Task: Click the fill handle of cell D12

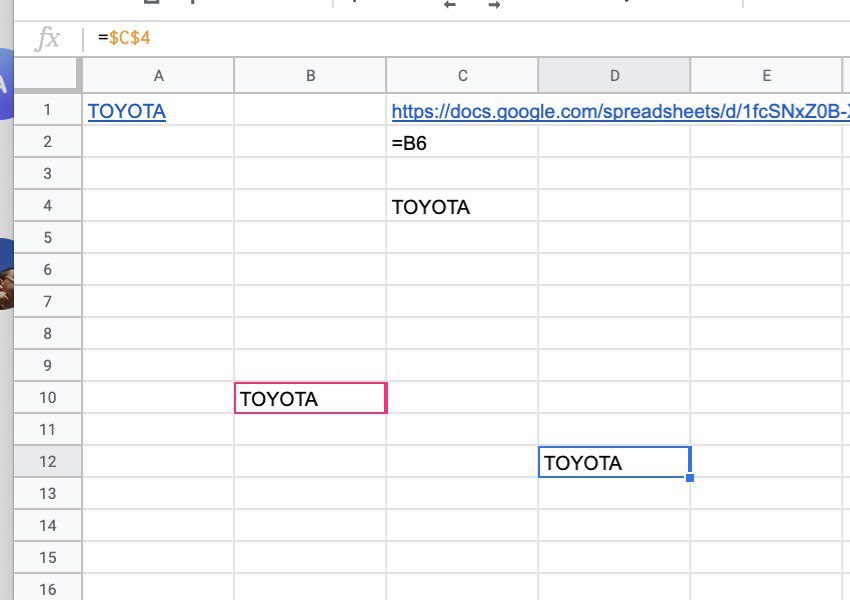Action: point(690,478)
